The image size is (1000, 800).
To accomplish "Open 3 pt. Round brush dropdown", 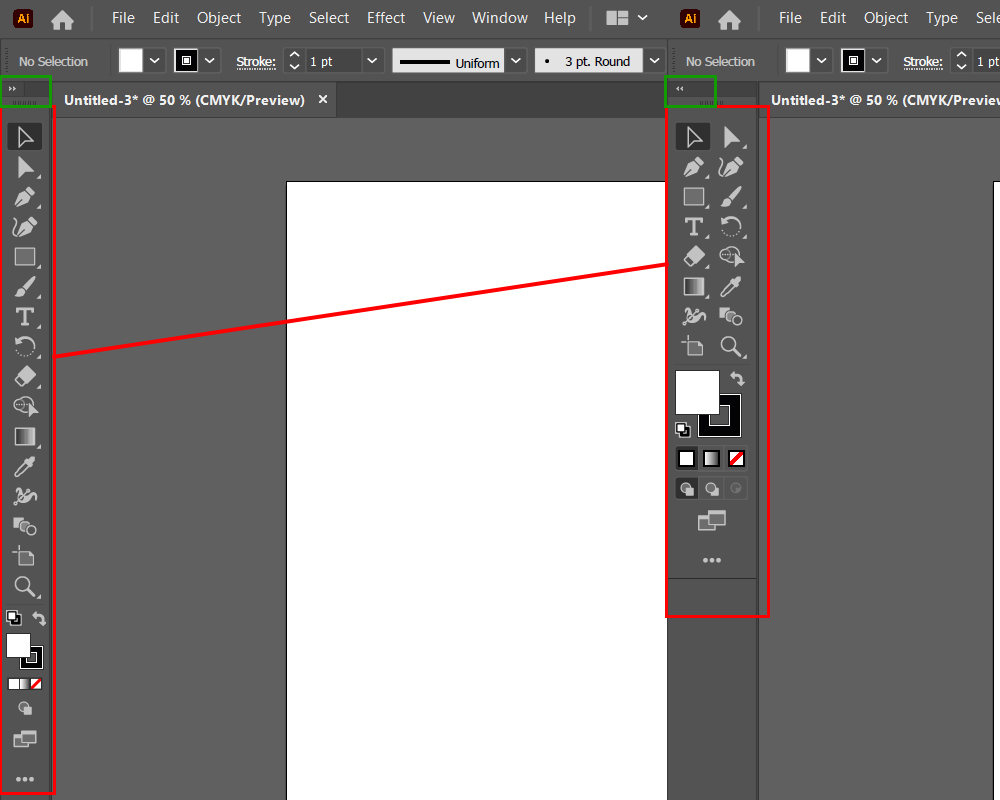I will (x=654, y=61).
